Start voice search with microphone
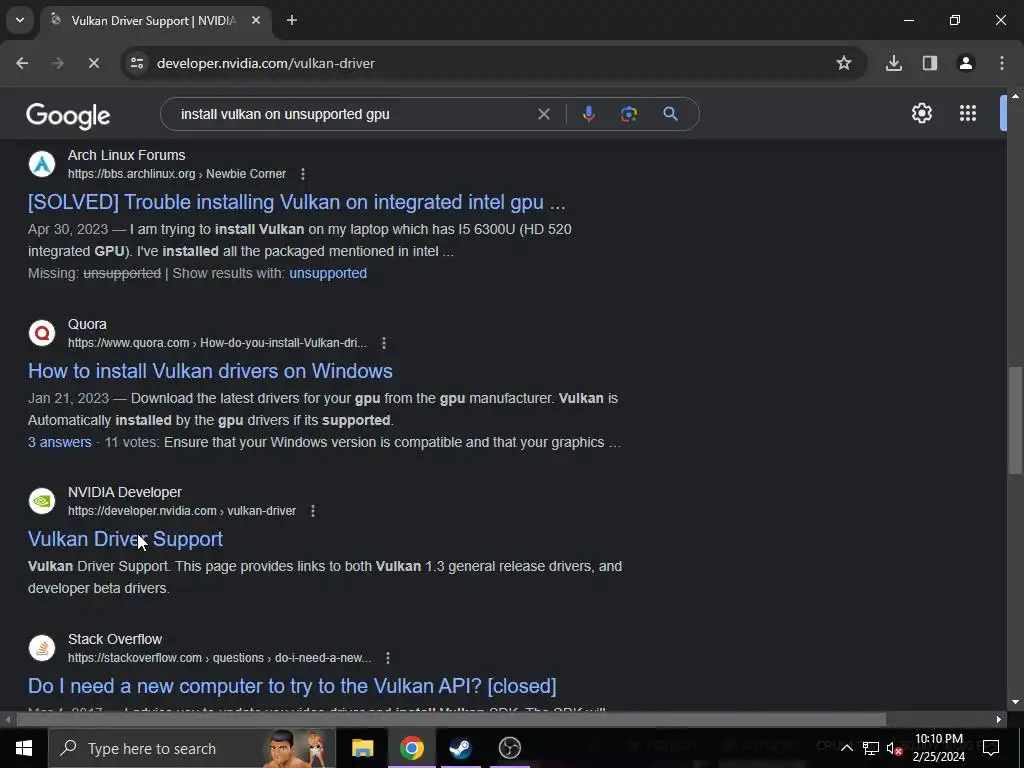This screenshot has width=1024, height=768. pos(588,114)
